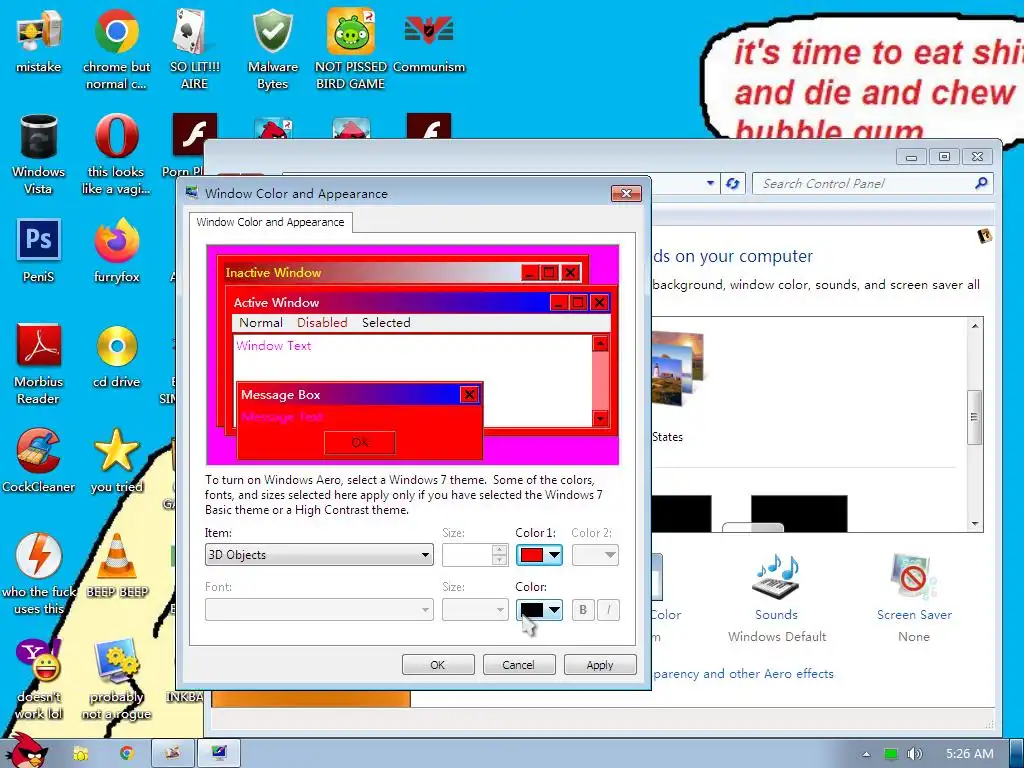The width and height of the screenshot is (1024, 768).
Task: Open the Color 1 dropdown
Action: point(554,555)
